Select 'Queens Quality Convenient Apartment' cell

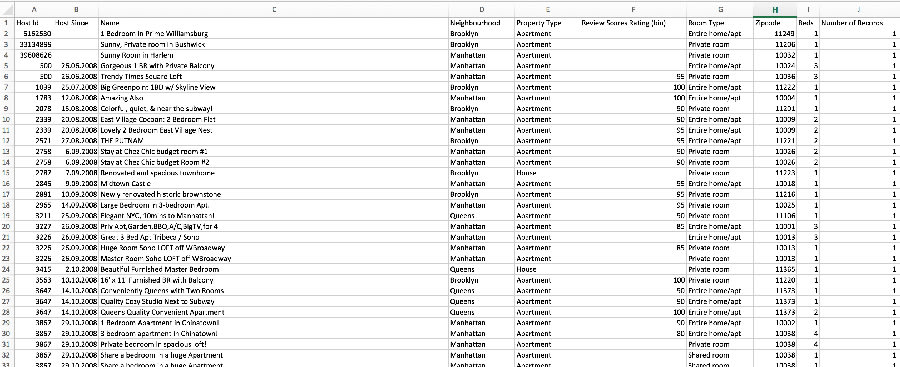click(x=274, y=312)
